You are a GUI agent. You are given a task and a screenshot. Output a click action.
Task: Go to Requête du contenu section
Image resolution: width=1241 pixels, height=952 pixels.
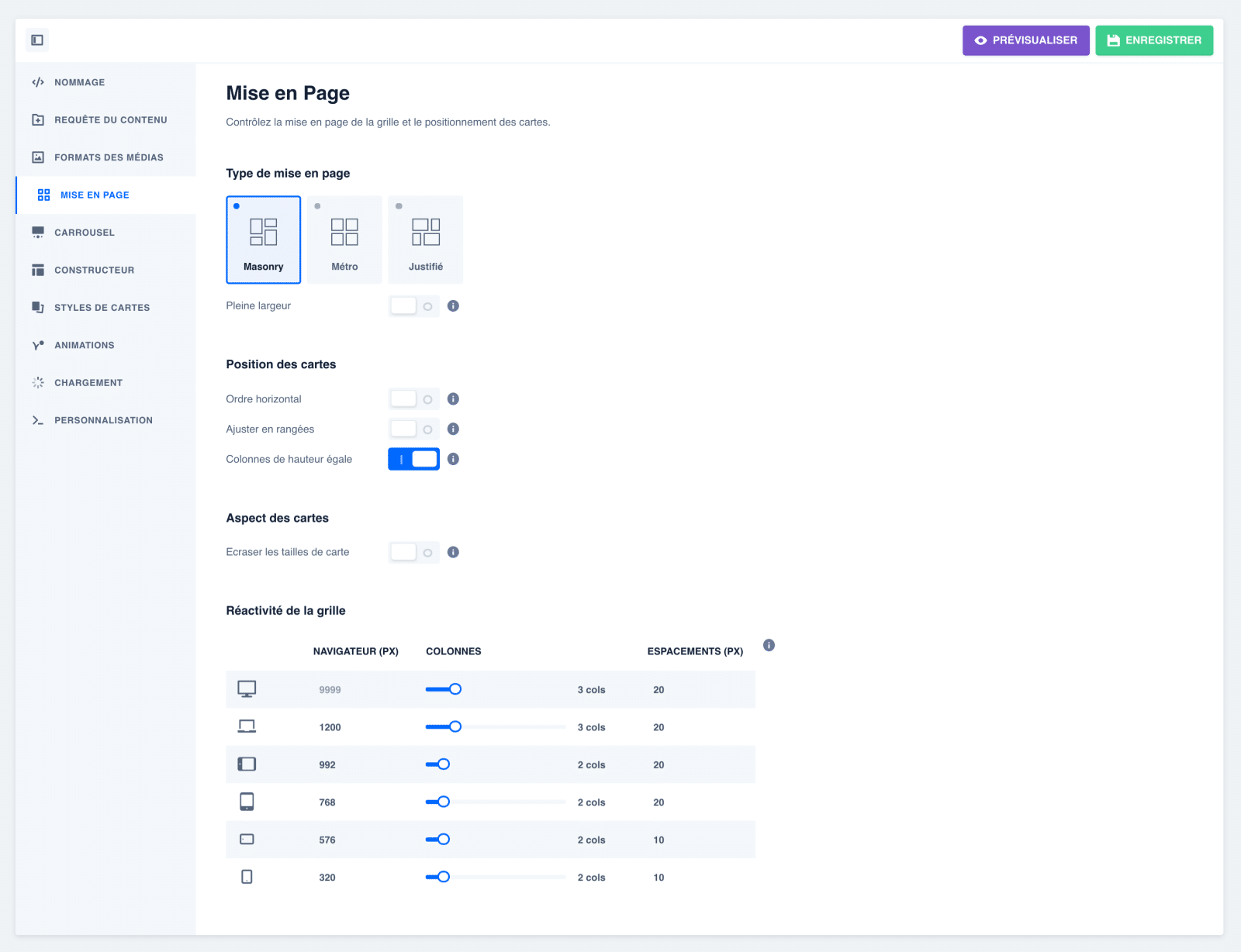(x=105, y=120)
